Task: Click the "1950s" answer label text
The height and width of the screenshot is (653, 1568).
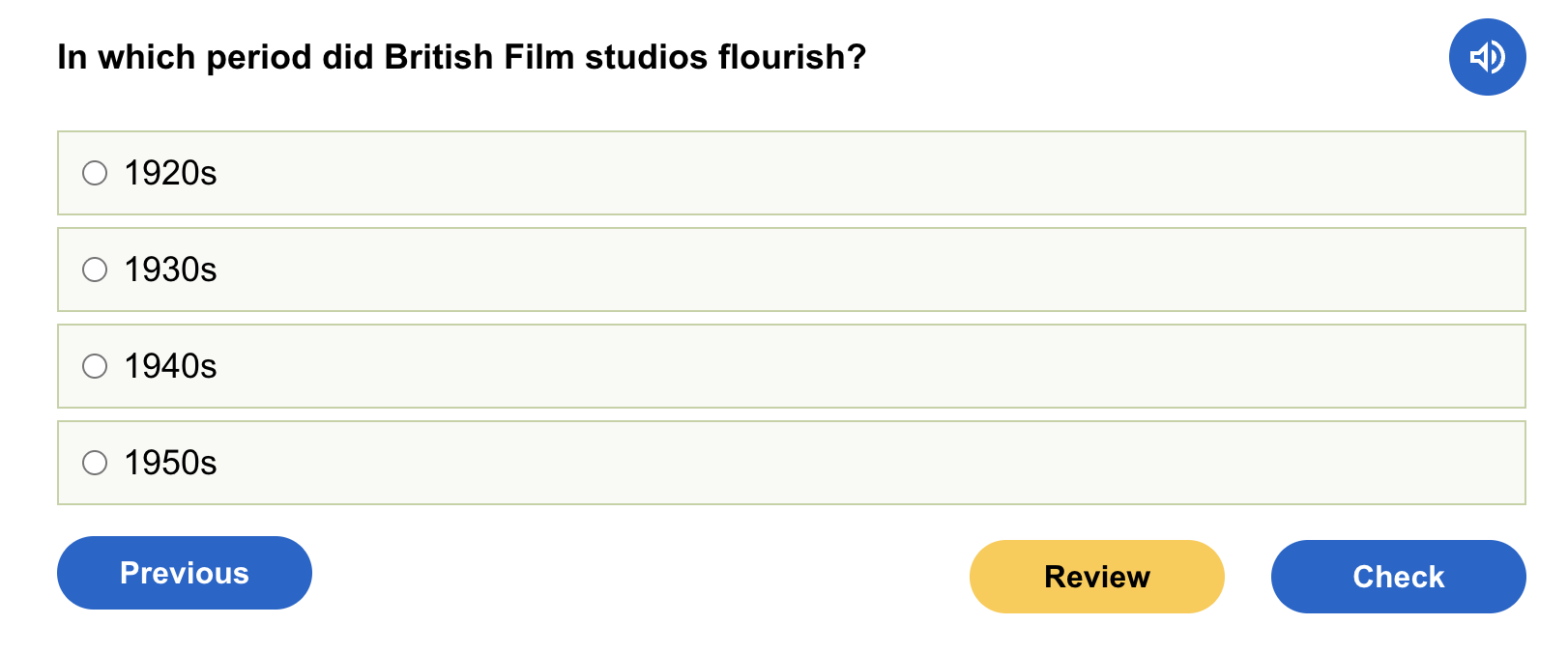Action: pos(170,463)
